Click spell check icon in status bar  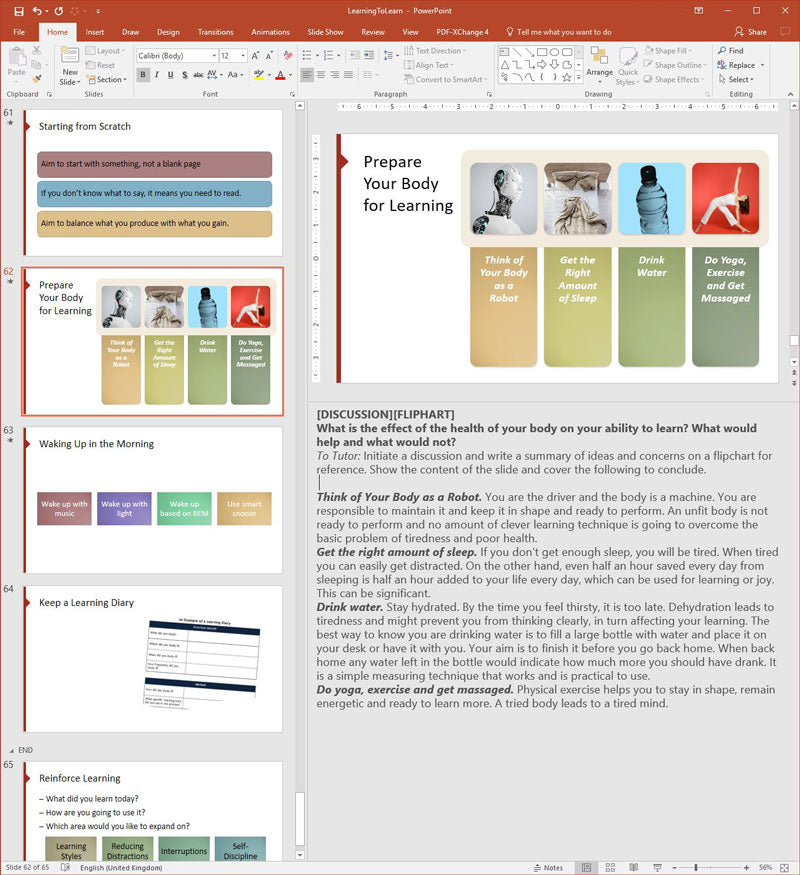click(65, 867)
